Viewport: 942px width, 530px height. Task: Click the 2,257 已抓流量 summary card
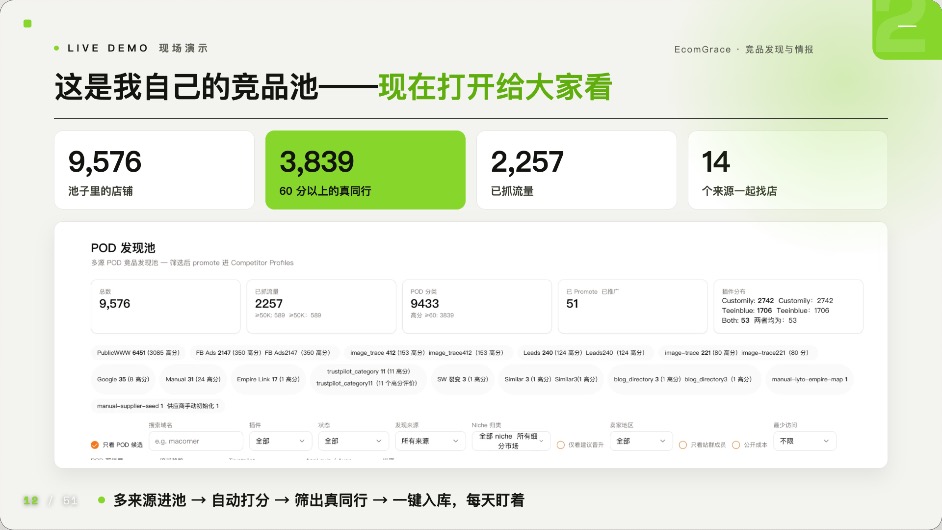pyautogui.click(x=577, y=170)
